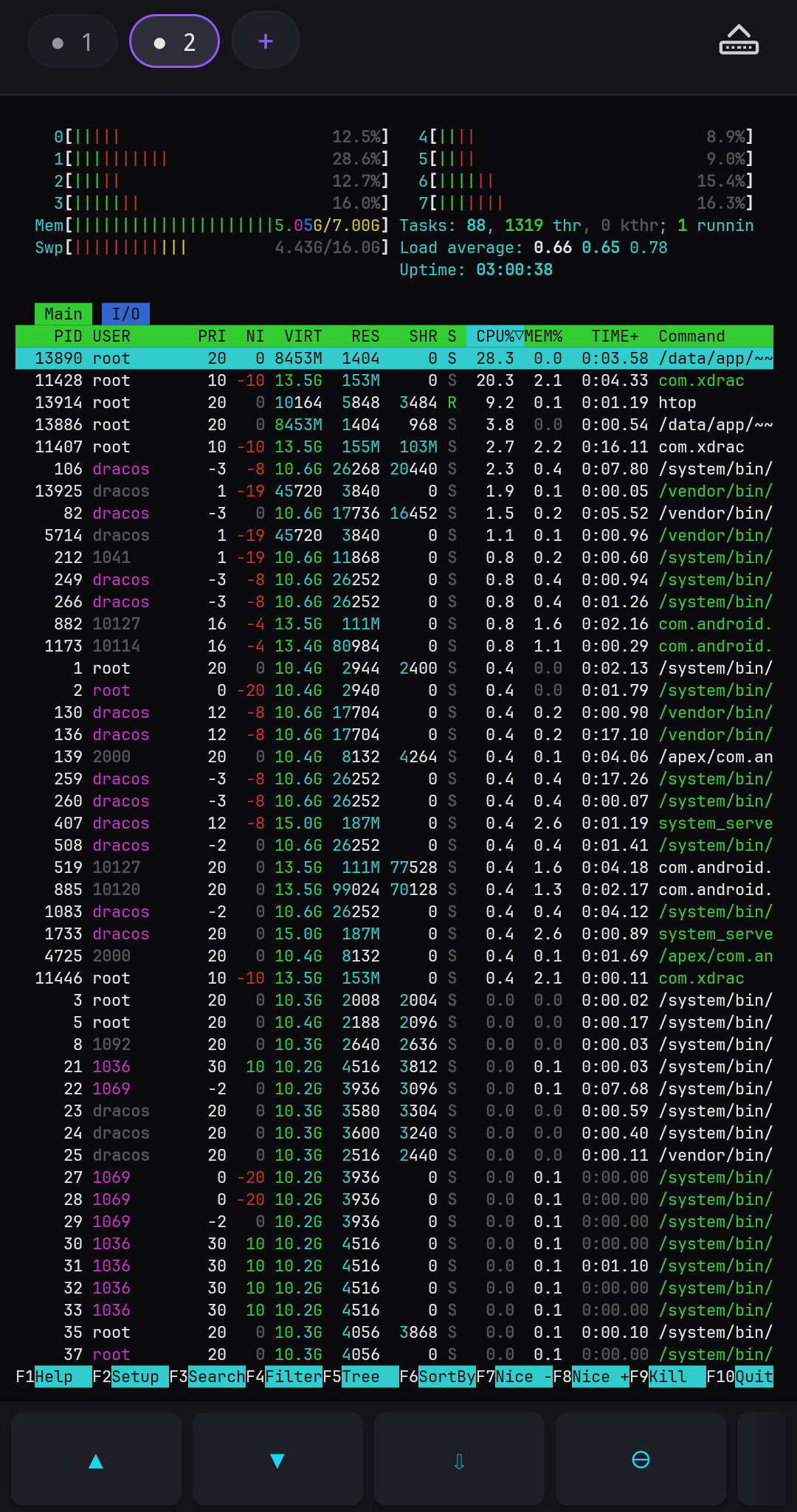
Task: Select process row PID 22 user 1069
Action: (x=394, y=1088)
